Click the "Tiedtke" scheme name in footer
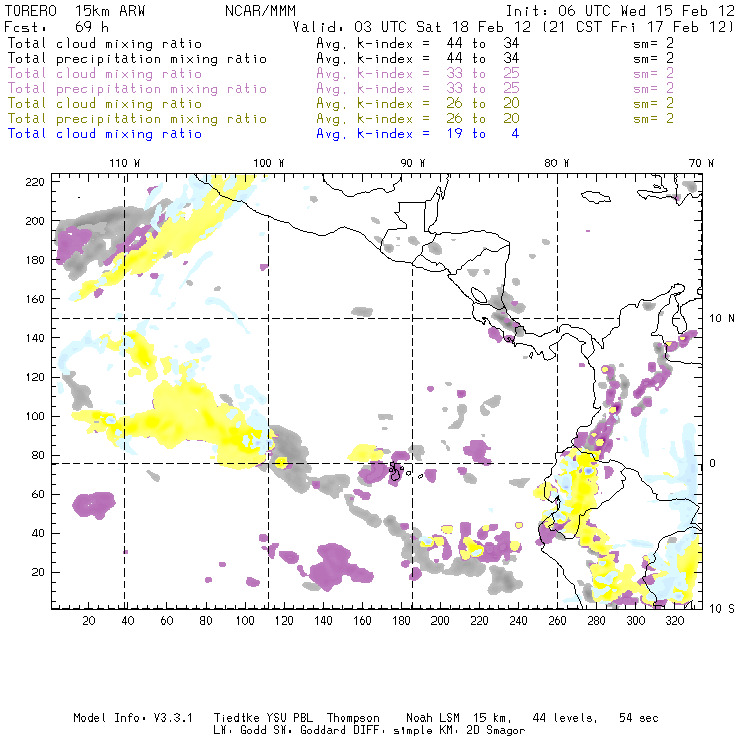 pos(237,718)
